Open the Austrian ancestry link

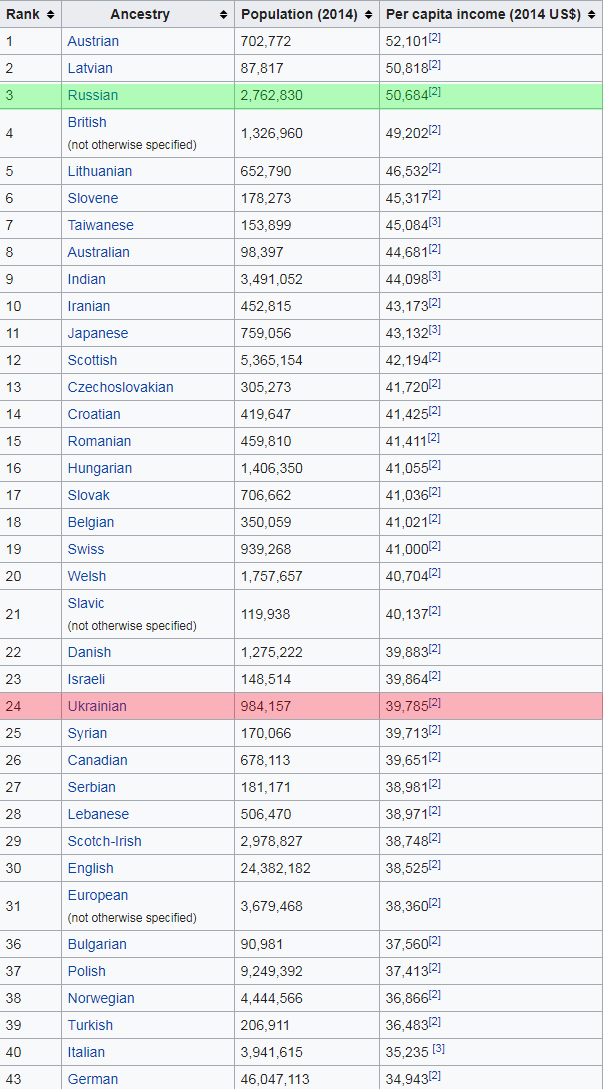point(93,41)
